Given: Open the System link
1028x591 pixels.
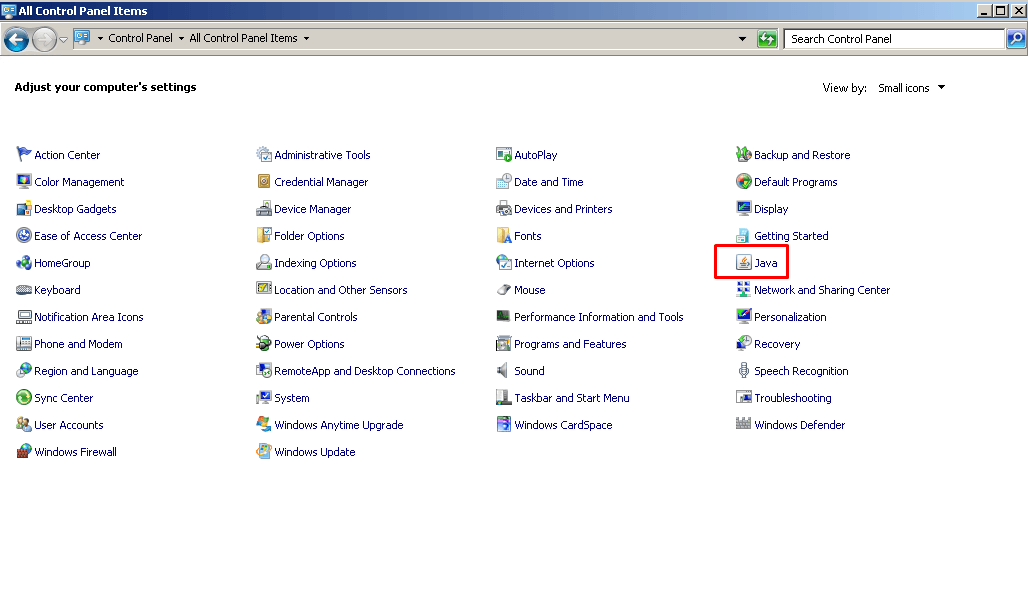Looking at the screenshot, I should point(292,398).
